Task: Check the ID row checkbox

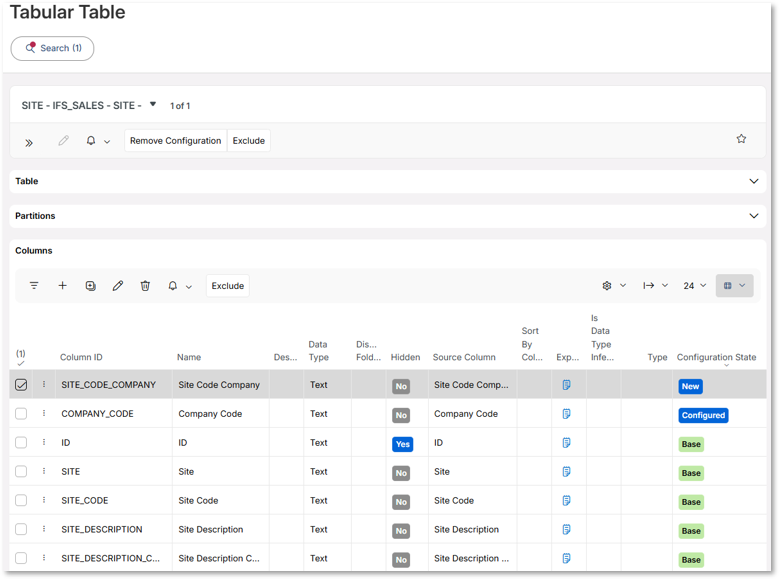Action: pos(21,443)
